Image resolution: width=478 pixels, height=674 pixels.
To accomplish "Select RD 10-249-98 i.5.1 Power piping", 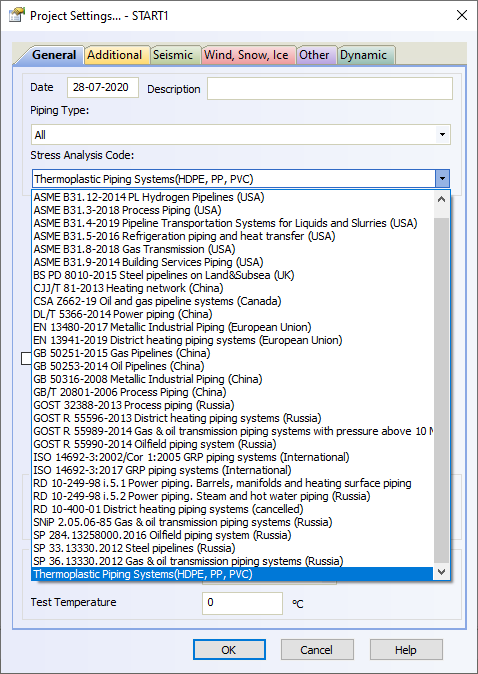I will tap(232, 483).
